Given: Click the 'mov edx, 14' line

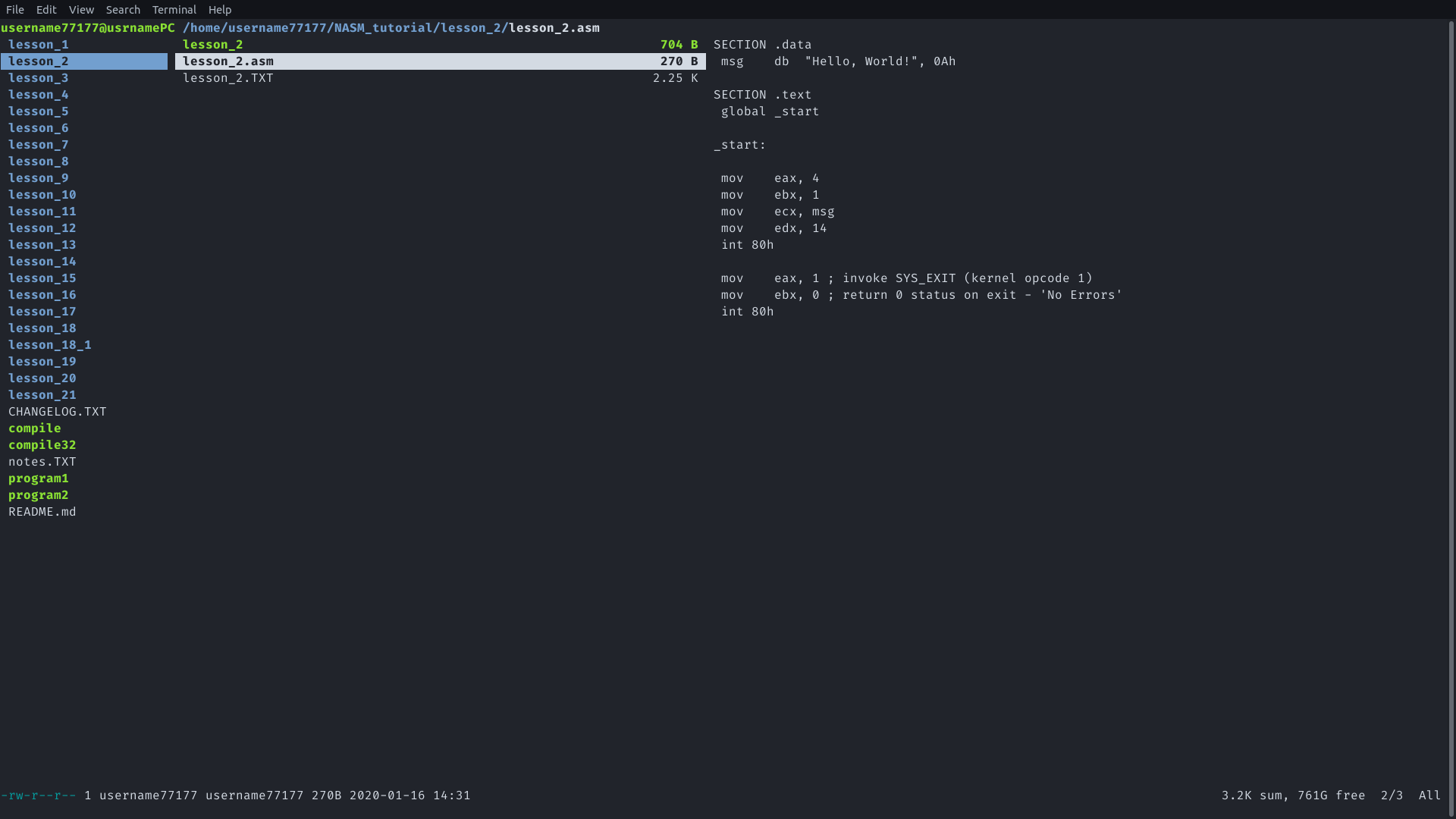Looking at the screenshot, I should click(x=774, y=228).
